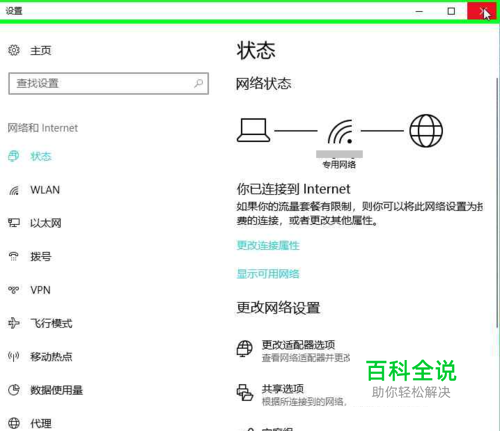Focus the 查找设置 search field
This screenshot has width=500, height=431.
click(x=109, y=83)
